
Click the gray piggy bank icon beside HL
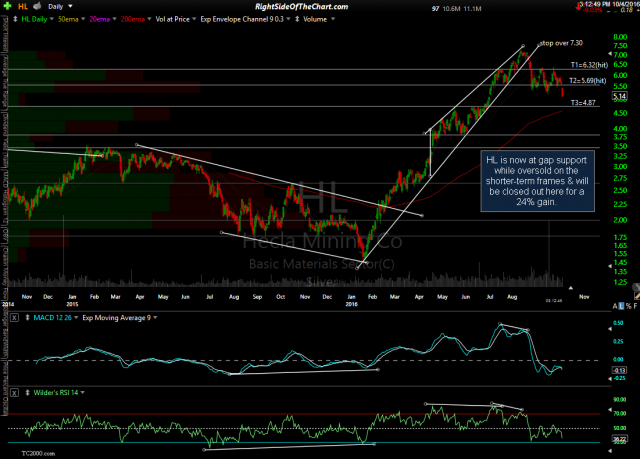click(x=37, y=6)
